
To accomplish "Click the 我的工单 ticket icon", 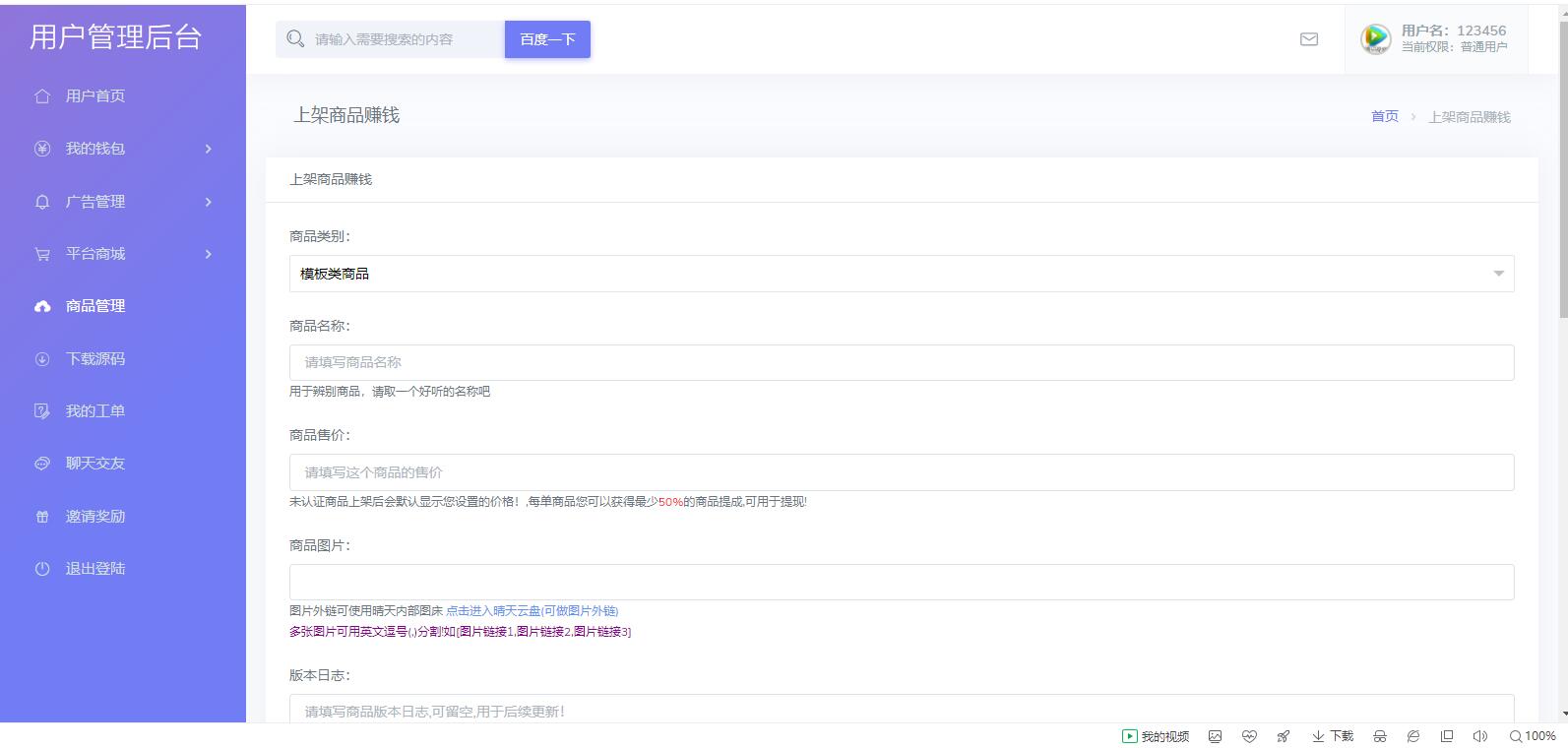I will pyautogui.click(x=42, y=411).
